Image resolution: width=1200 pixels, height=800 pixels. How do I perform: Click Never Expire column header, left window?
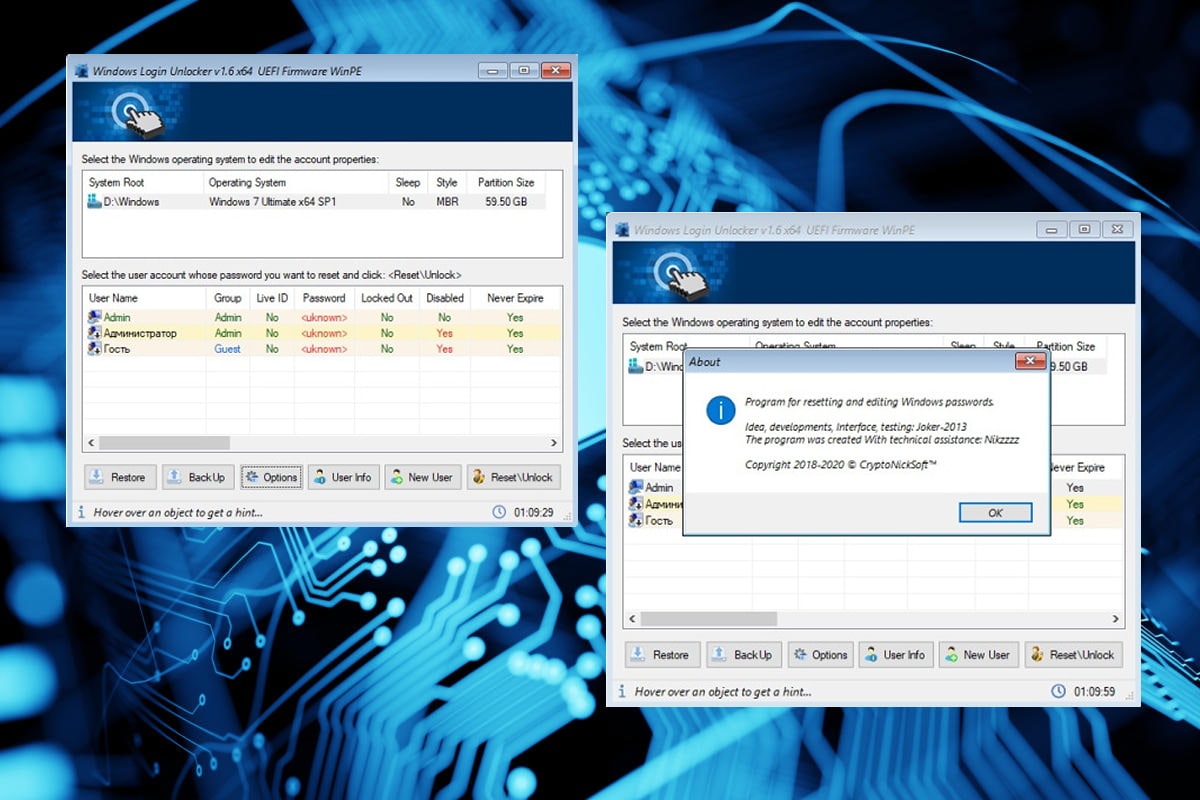click(x=515, y=298)
